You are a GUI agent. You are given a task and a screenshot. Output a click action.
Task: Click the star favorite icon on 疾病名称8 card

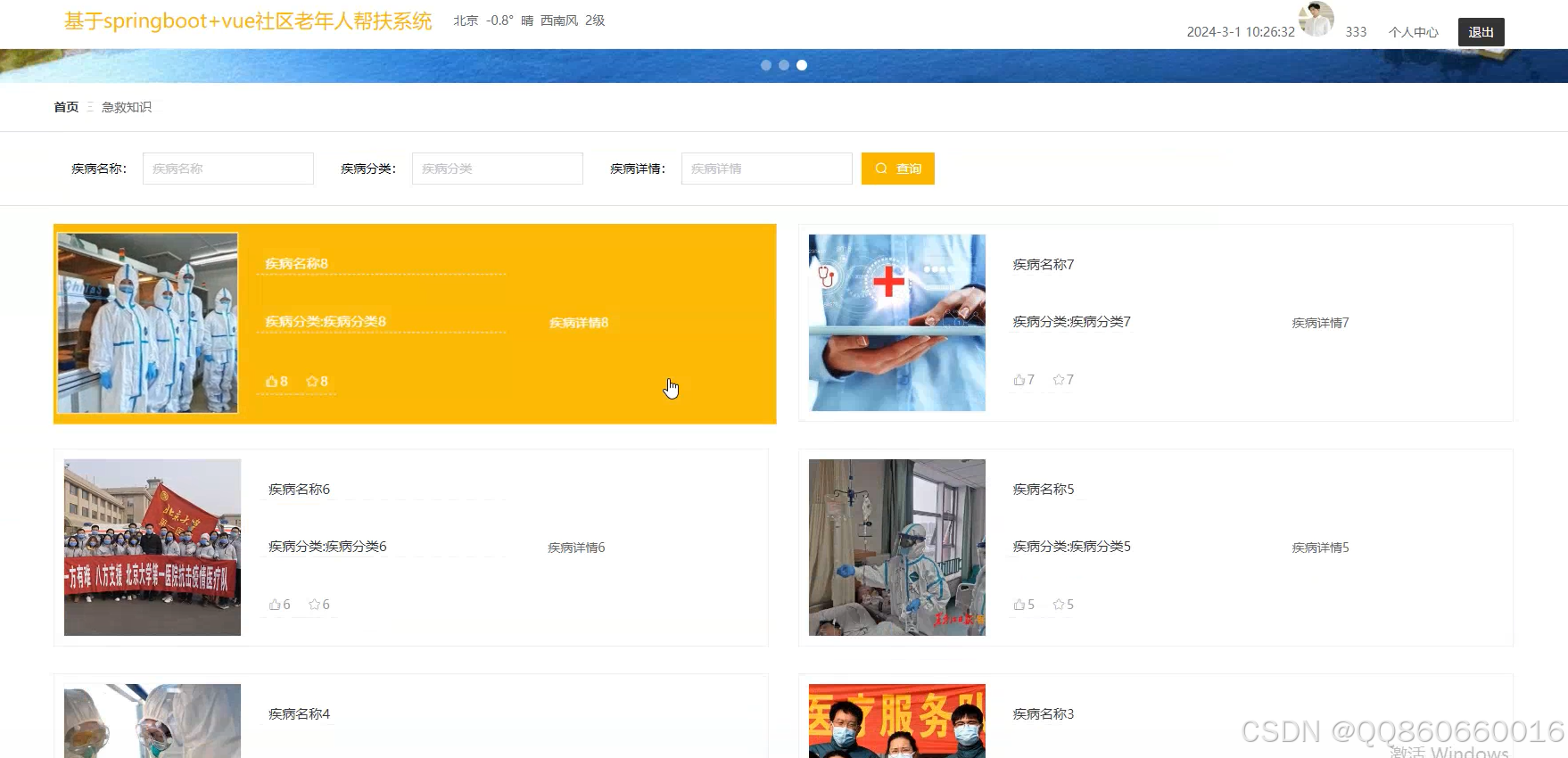pos(312,382)
